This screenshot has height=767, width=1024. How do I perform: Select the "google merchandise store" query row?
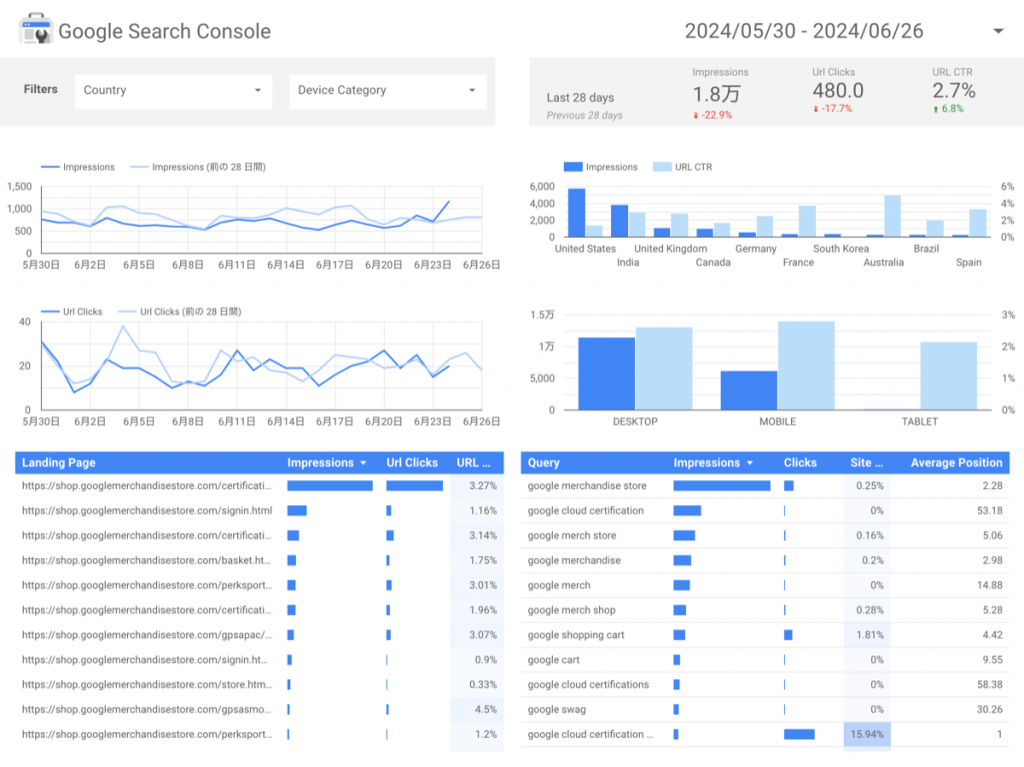[x=765, y=485]
